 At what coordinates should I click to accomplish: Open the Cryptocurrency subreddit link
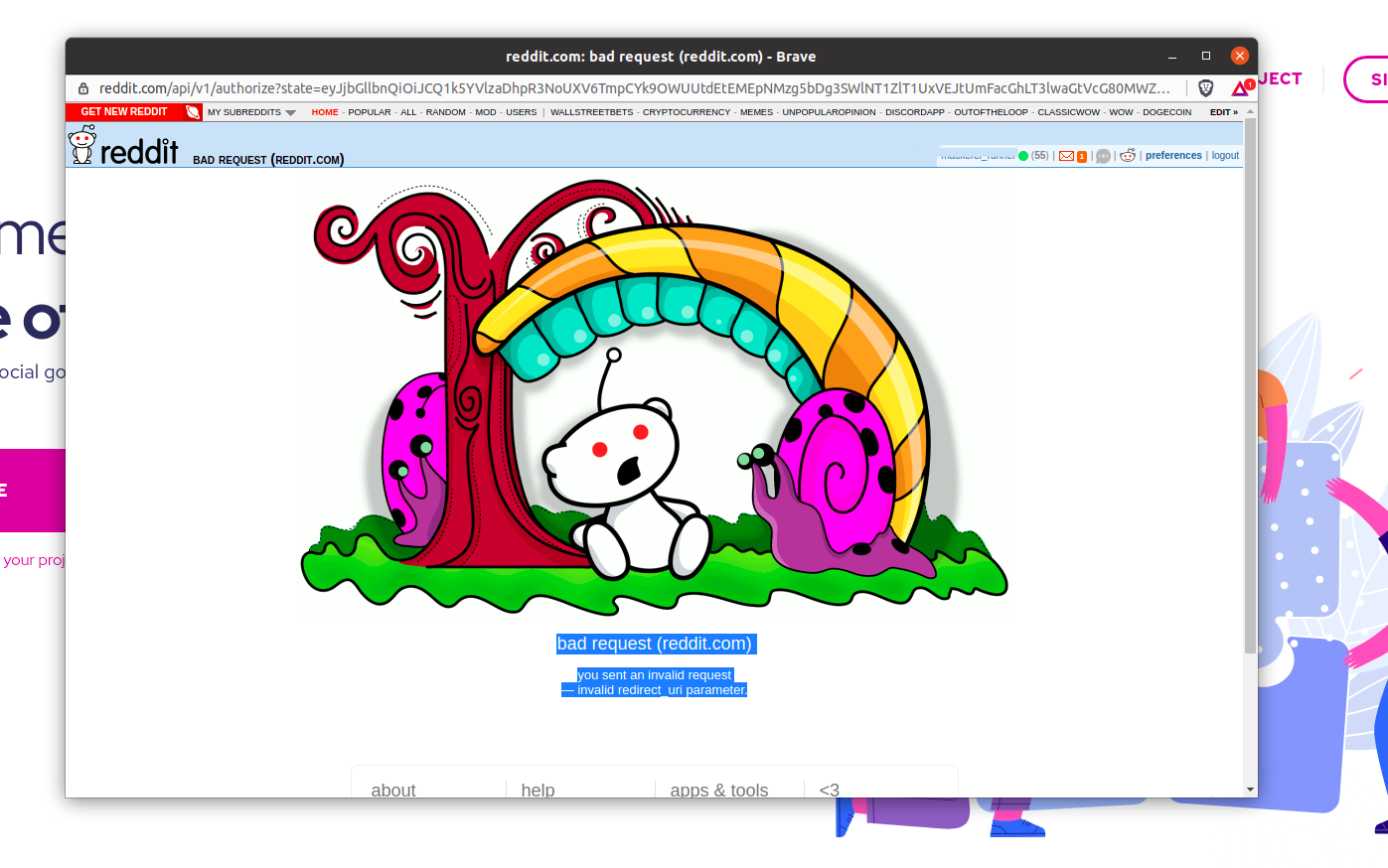tap(687, 112)
